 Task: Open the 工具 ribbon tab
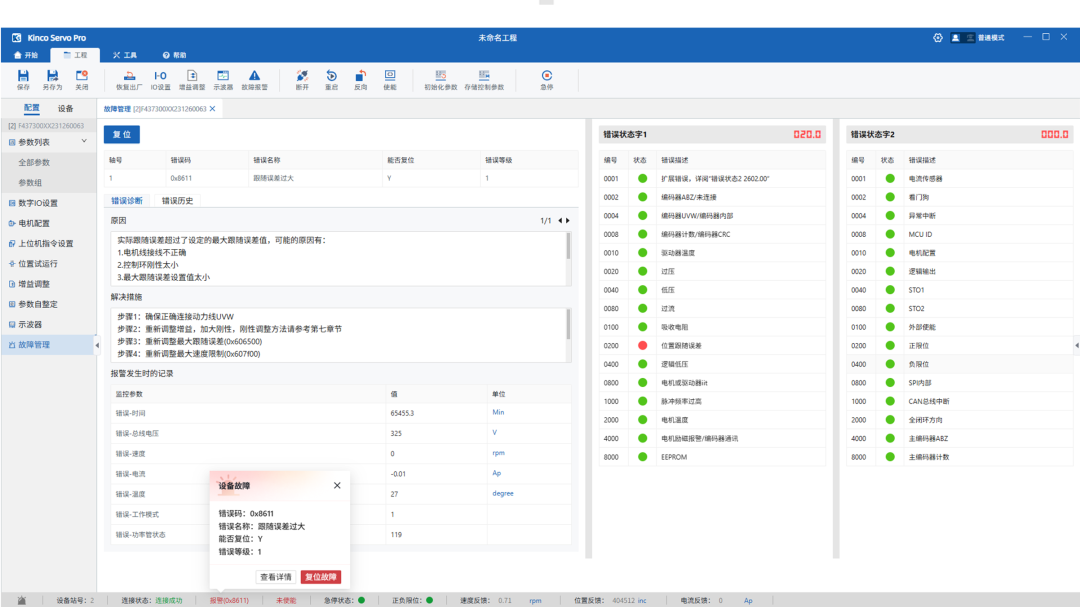pyautogui.click(x=125, y=55)
